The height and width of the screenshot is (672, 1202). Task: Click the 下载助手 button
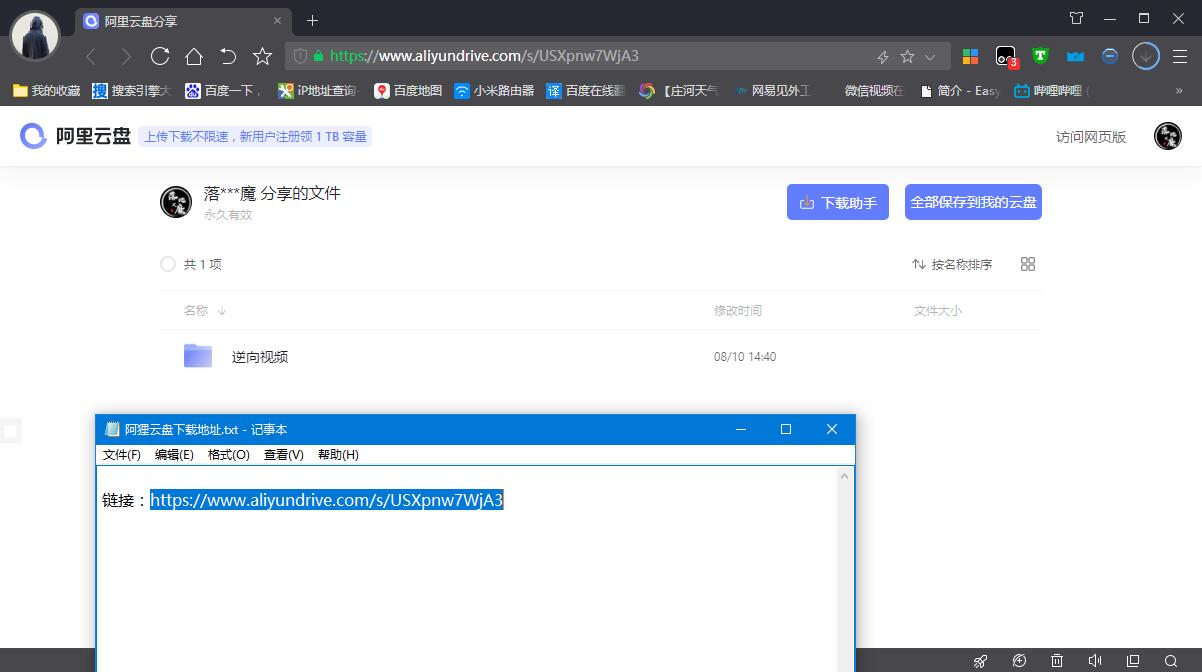pyautogui.click(x=838, y=202)
